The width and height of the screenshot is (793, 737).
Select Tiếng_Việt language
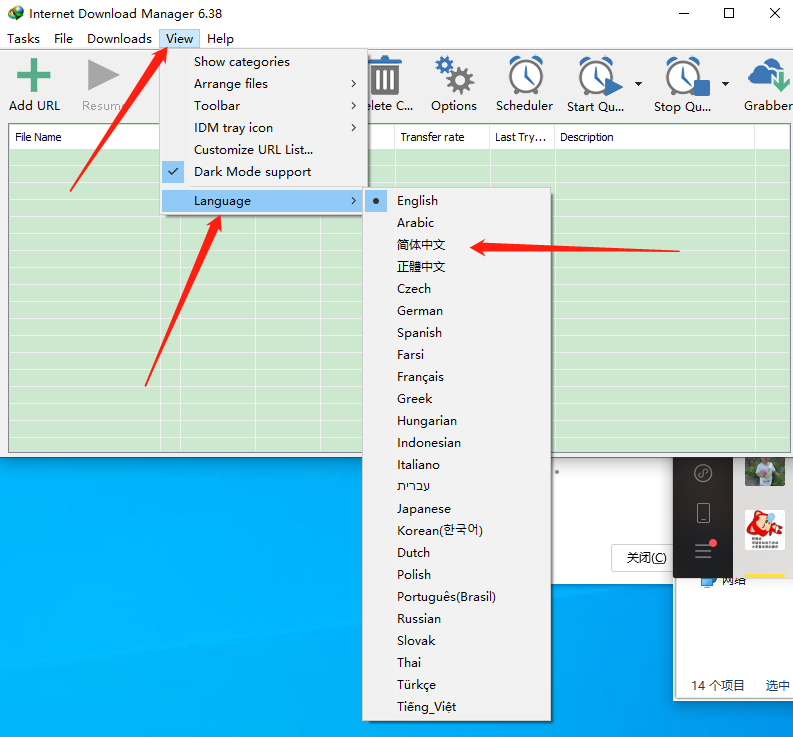[457, 707]
